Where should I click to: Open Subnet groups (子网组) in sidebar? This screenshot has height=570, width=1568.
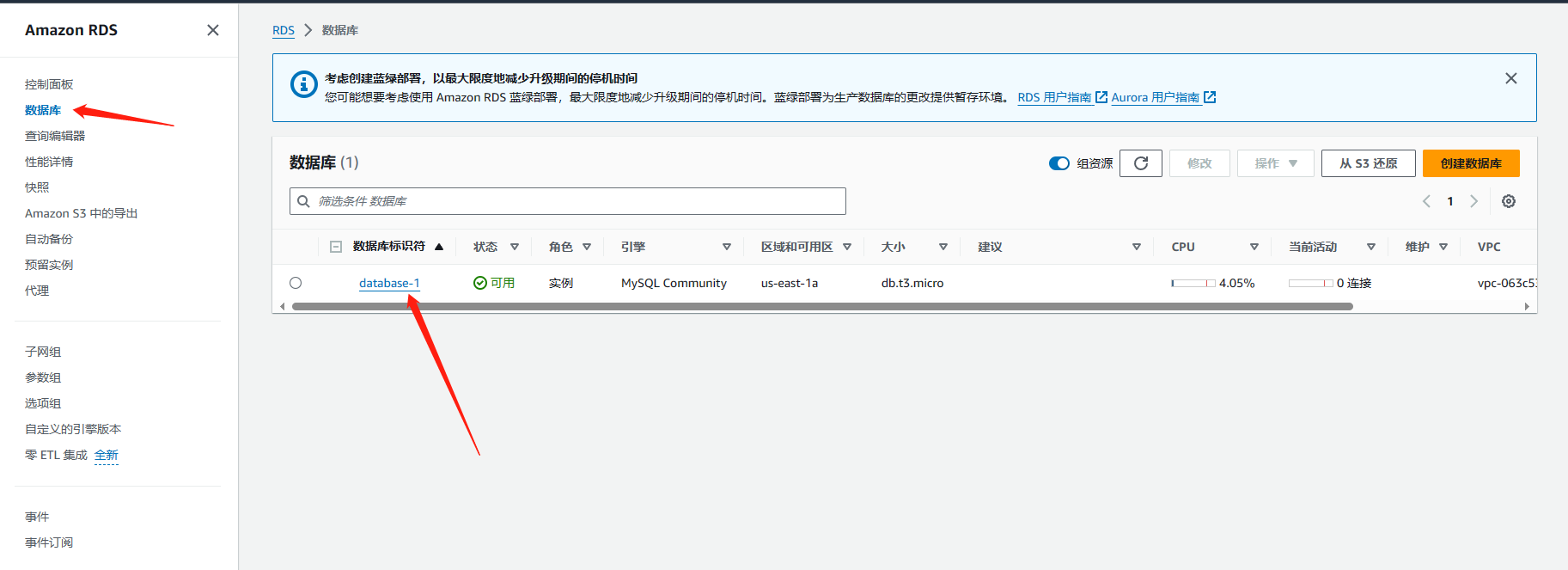coord(43,352)
